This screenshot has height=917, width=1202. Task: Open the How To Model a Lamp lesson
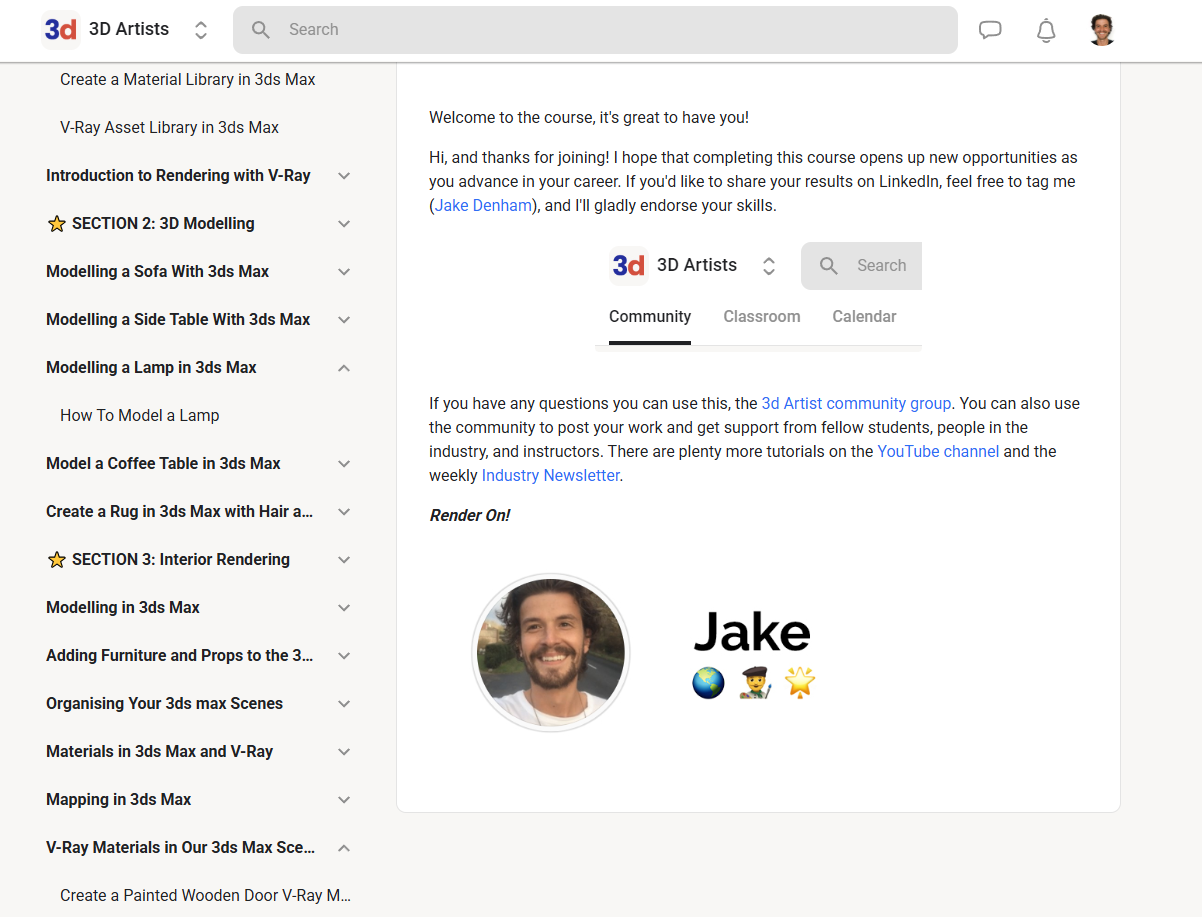pyautogui.click(x=139, y=415)
